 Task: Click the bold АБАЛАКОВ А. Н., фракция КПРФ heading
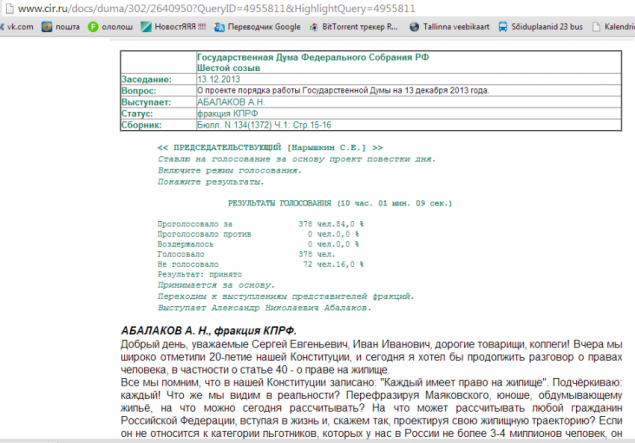[209, 330]
